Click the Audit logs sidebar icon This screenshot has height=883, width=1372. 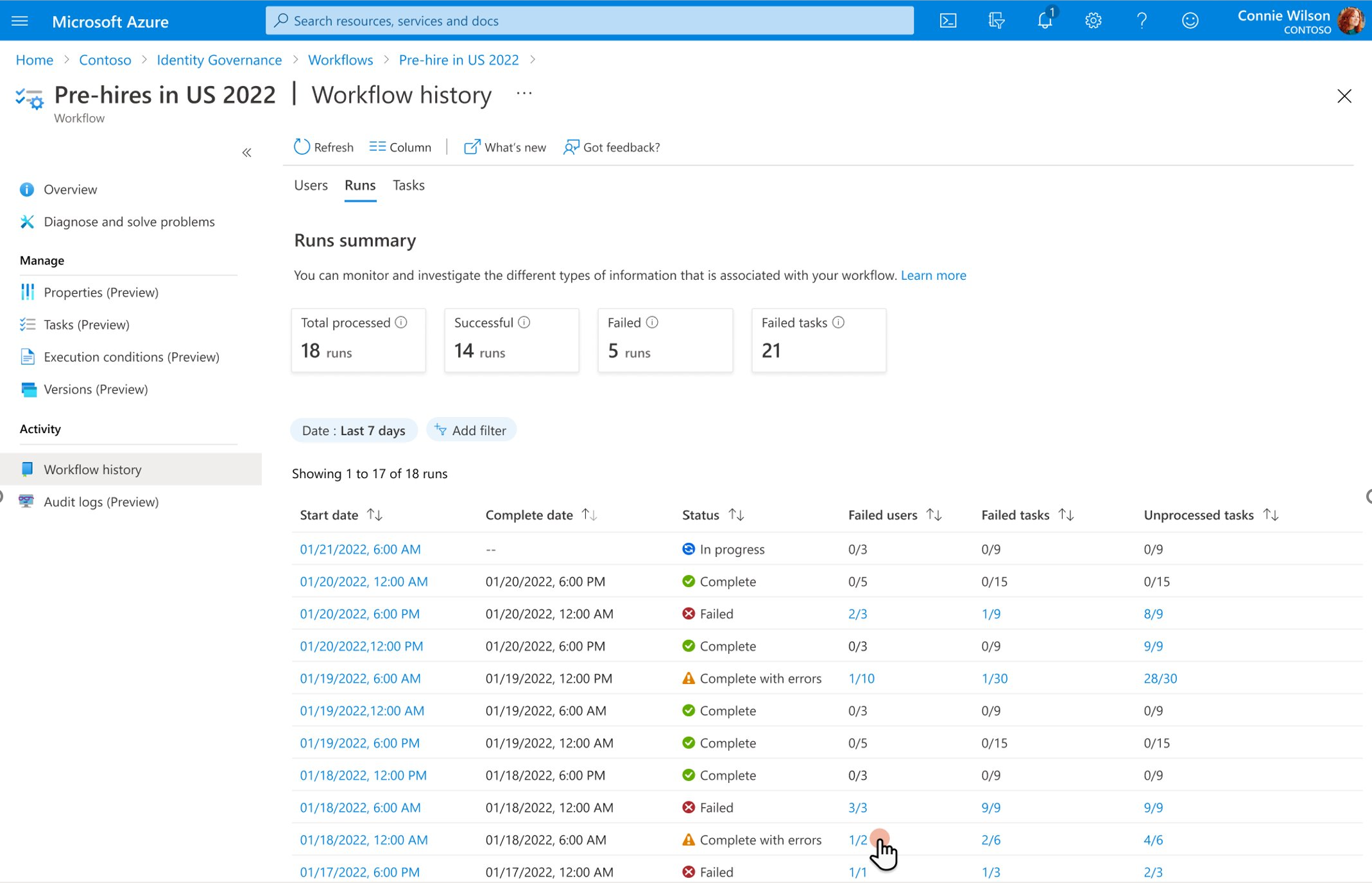point(27,501)
